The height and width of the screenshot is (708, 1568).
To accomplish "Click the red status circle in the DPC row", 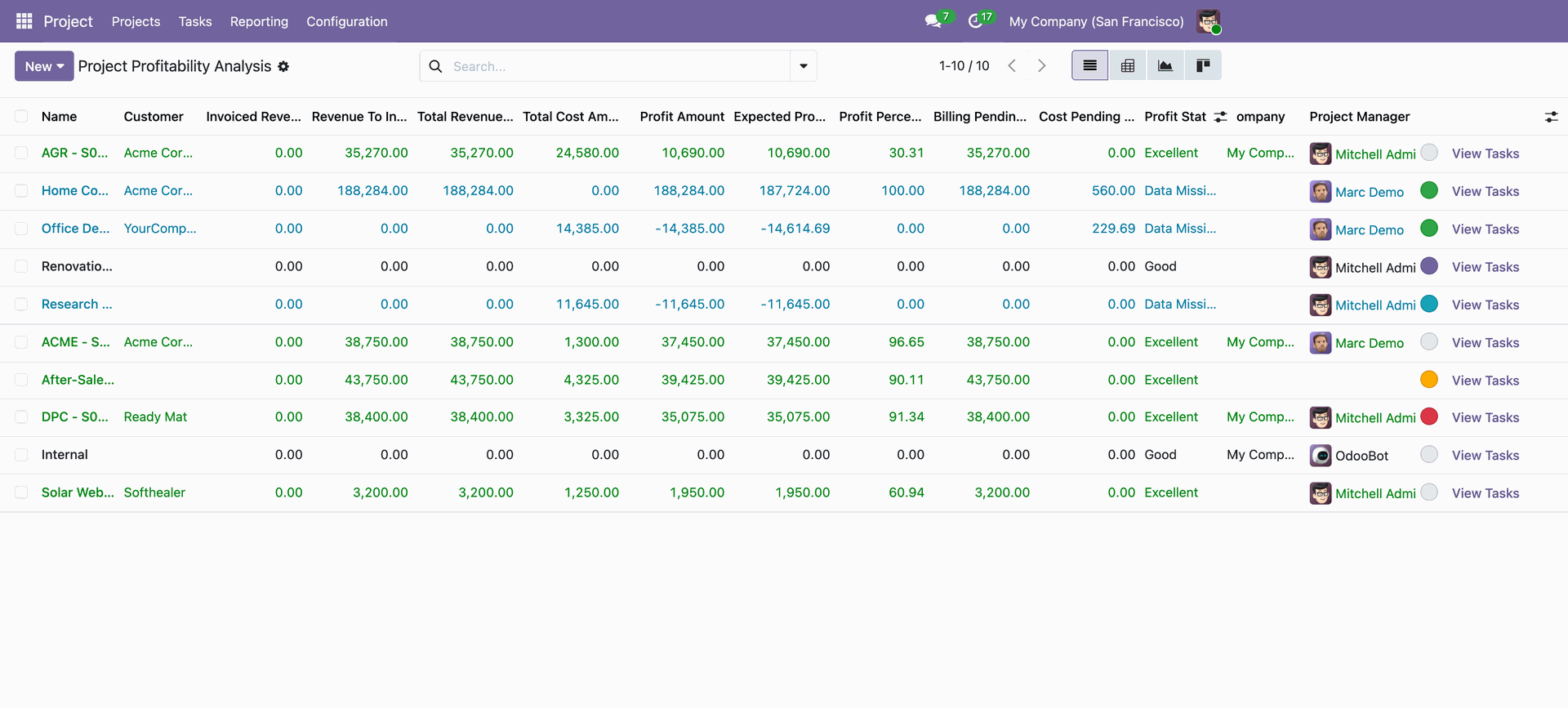I will 1429,416.
